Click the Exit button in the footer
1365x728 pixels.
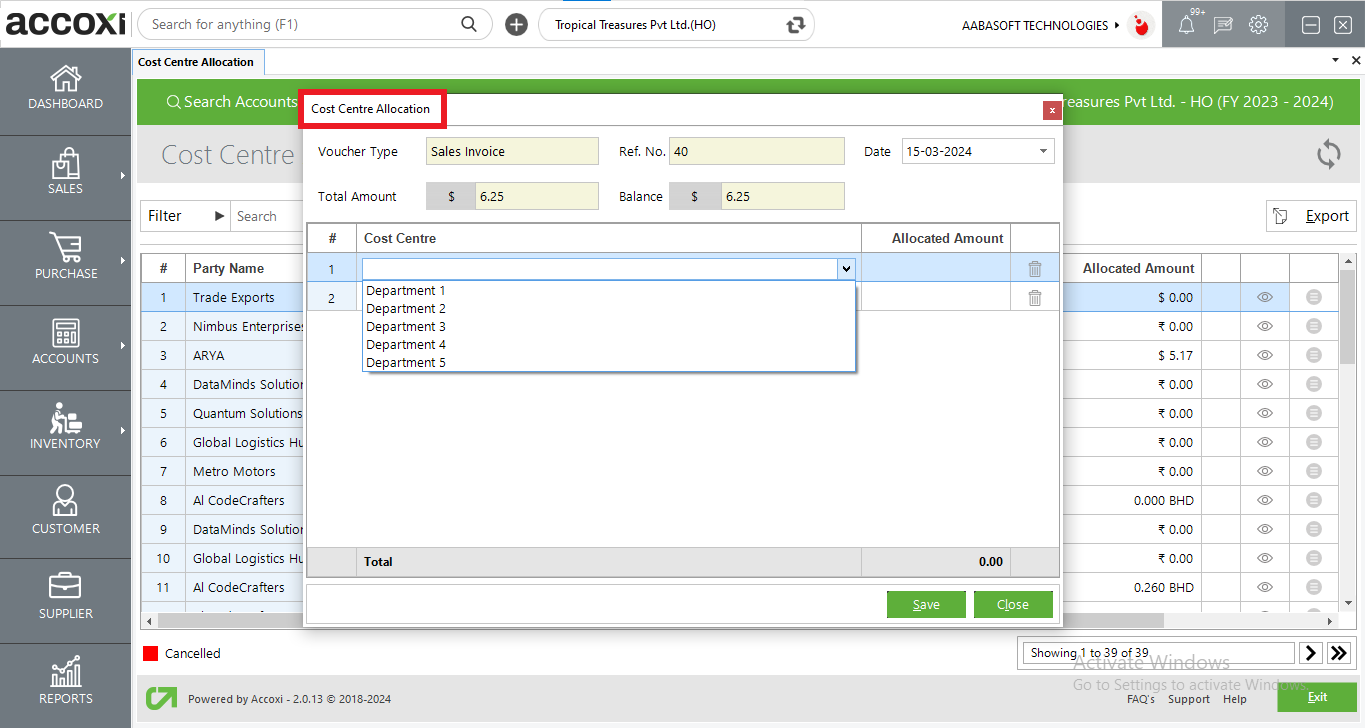pyautogui.click(x=1317, y=697)
